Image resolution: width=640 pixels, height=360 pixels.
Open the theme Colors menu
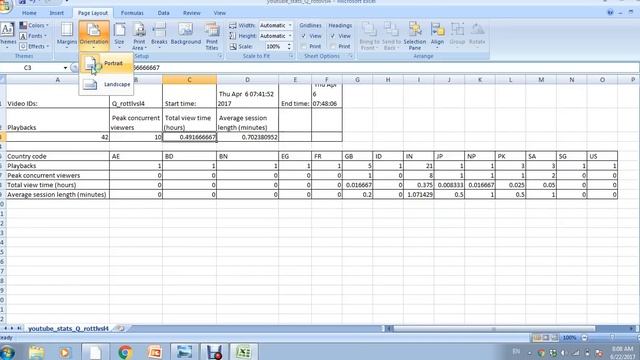34,25
